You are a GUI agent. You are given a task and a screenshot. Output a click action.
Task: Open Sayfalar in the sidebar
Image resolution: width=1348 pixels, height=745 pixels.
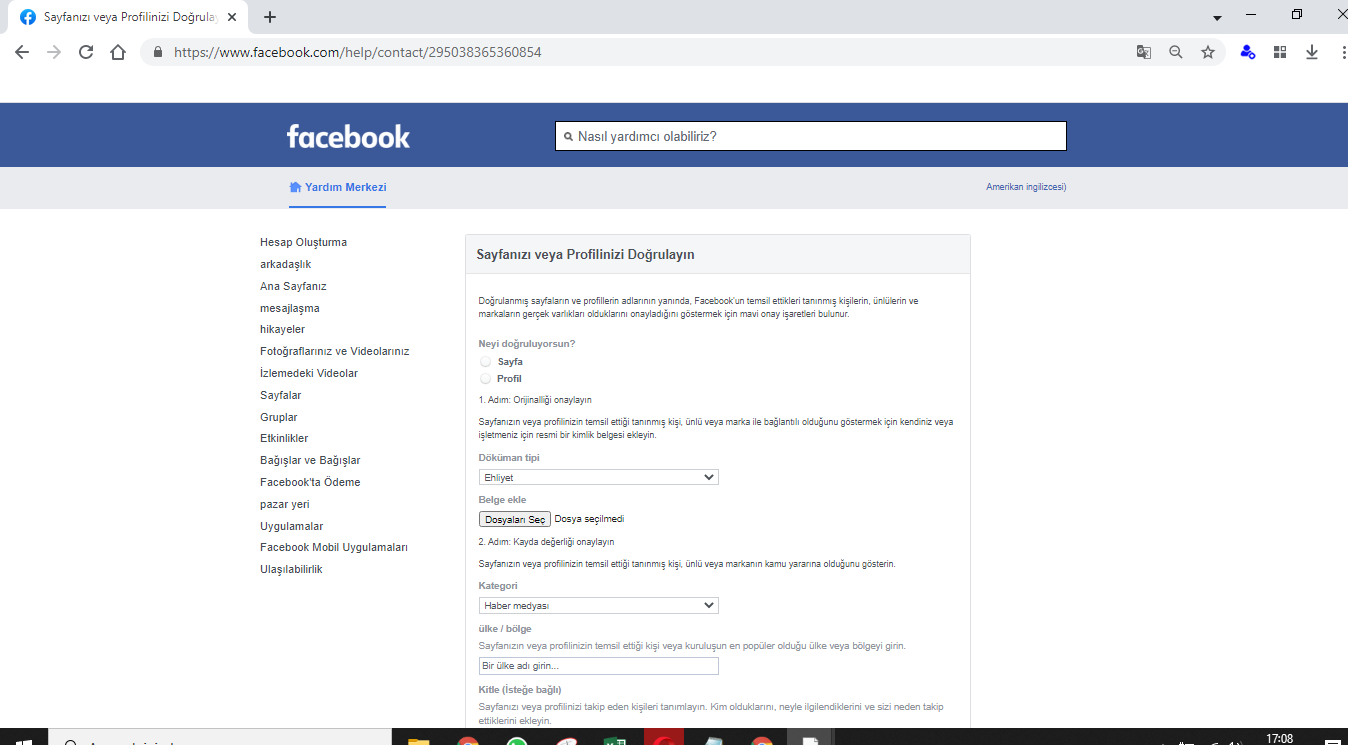pyautogui.click(x=280, y=395)
